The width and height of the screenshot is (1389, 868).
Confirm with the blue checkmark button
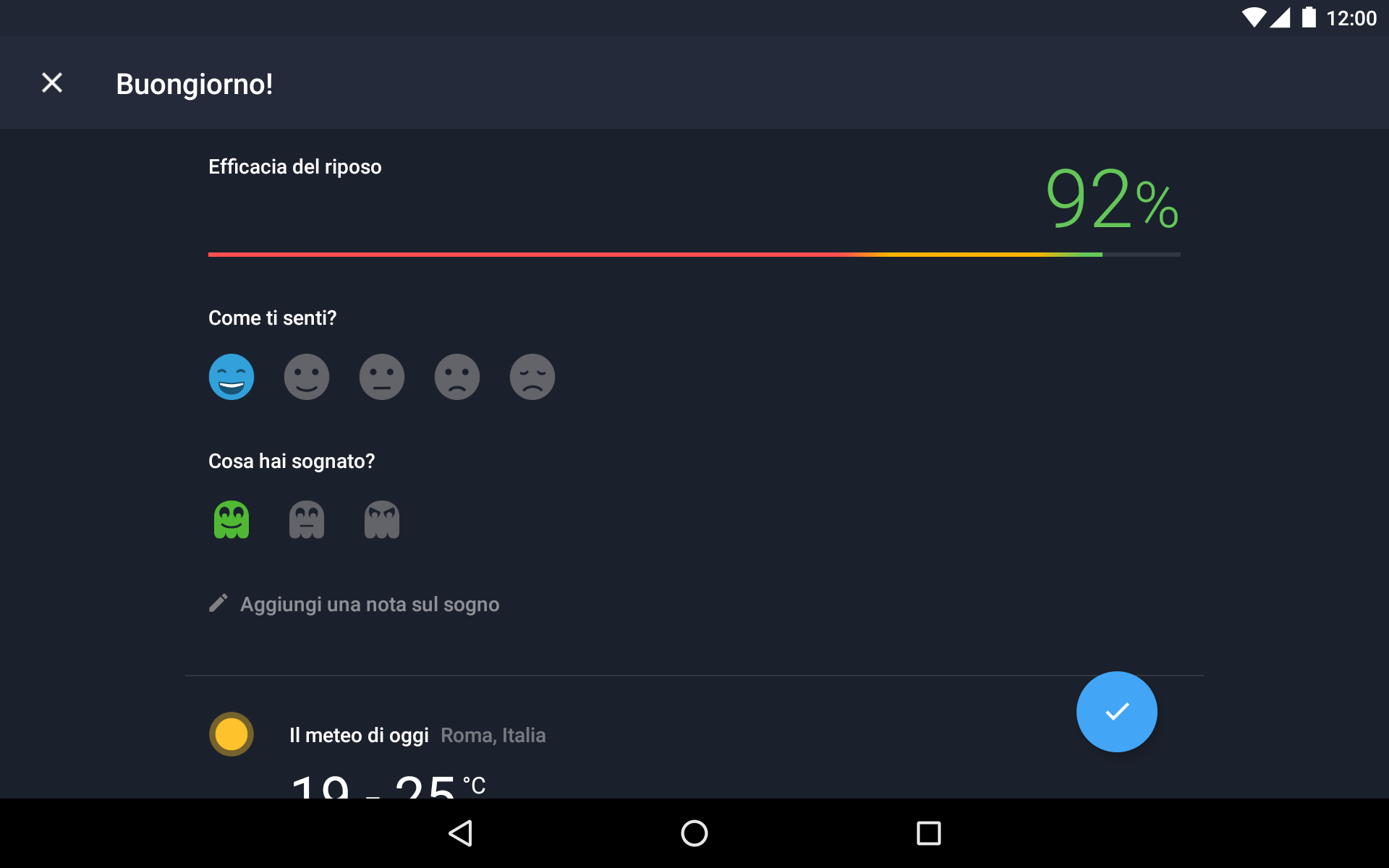(1117, 712)
